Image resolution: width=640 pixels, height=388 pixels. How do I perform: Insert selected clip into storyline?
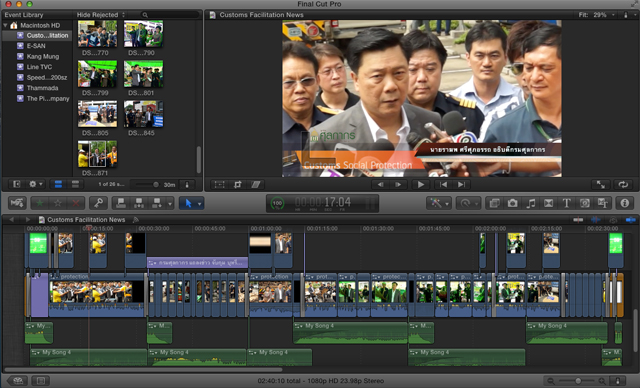coord(139,203)
